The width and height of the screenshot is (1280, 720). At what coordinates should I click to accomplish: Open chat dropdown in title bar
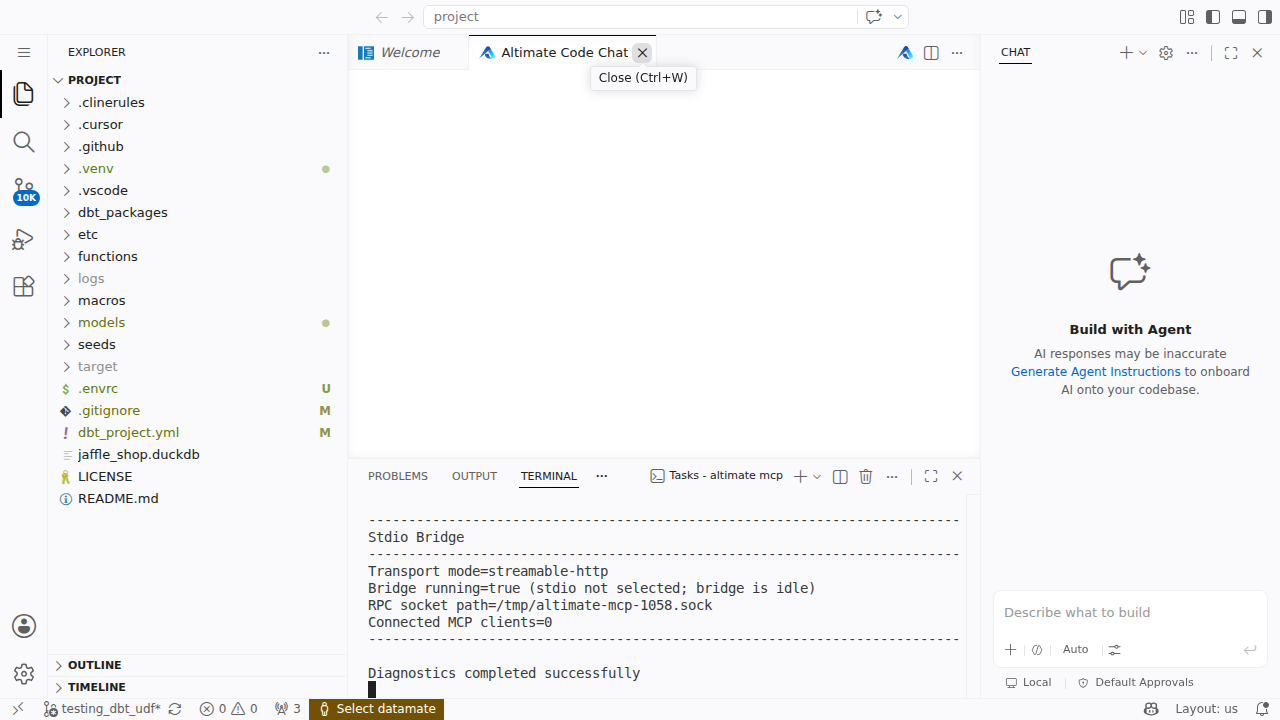point(898,17)
